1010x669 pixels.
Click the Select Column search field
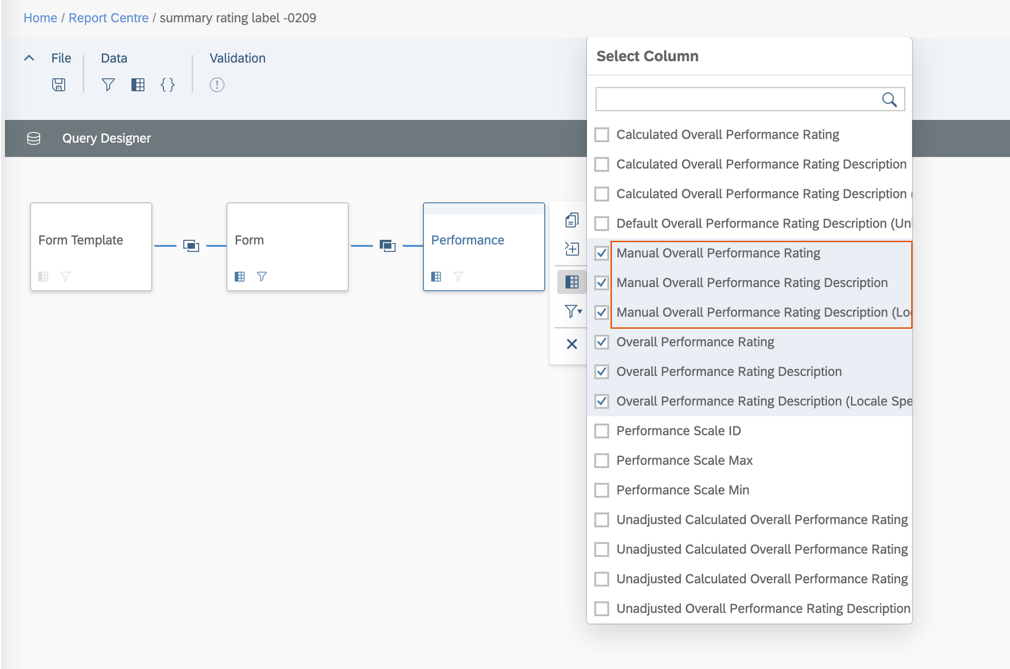click(738, 99)
